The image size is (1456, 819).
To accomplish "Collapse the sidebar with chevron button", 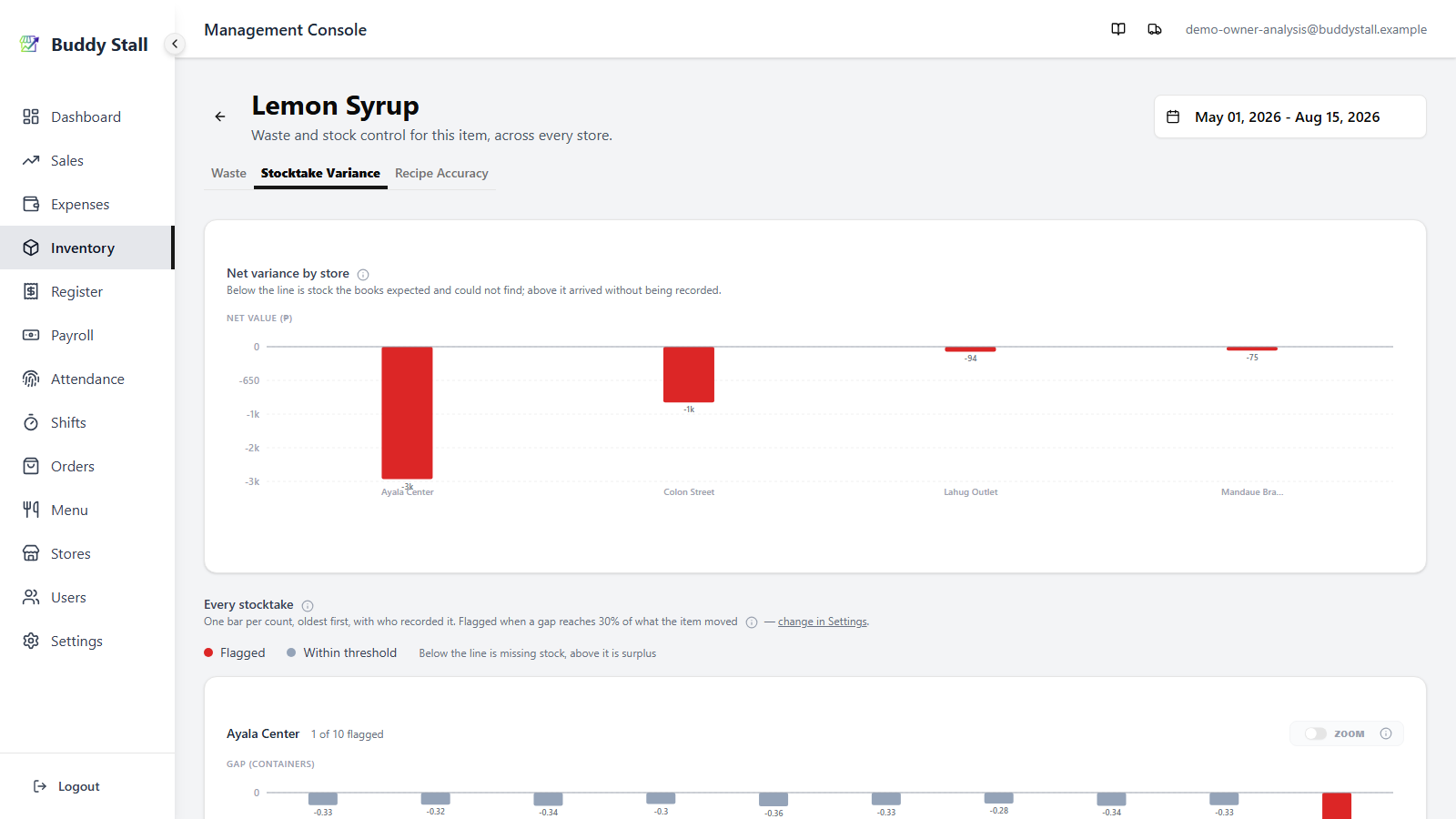I will click(x=175, y=44).
